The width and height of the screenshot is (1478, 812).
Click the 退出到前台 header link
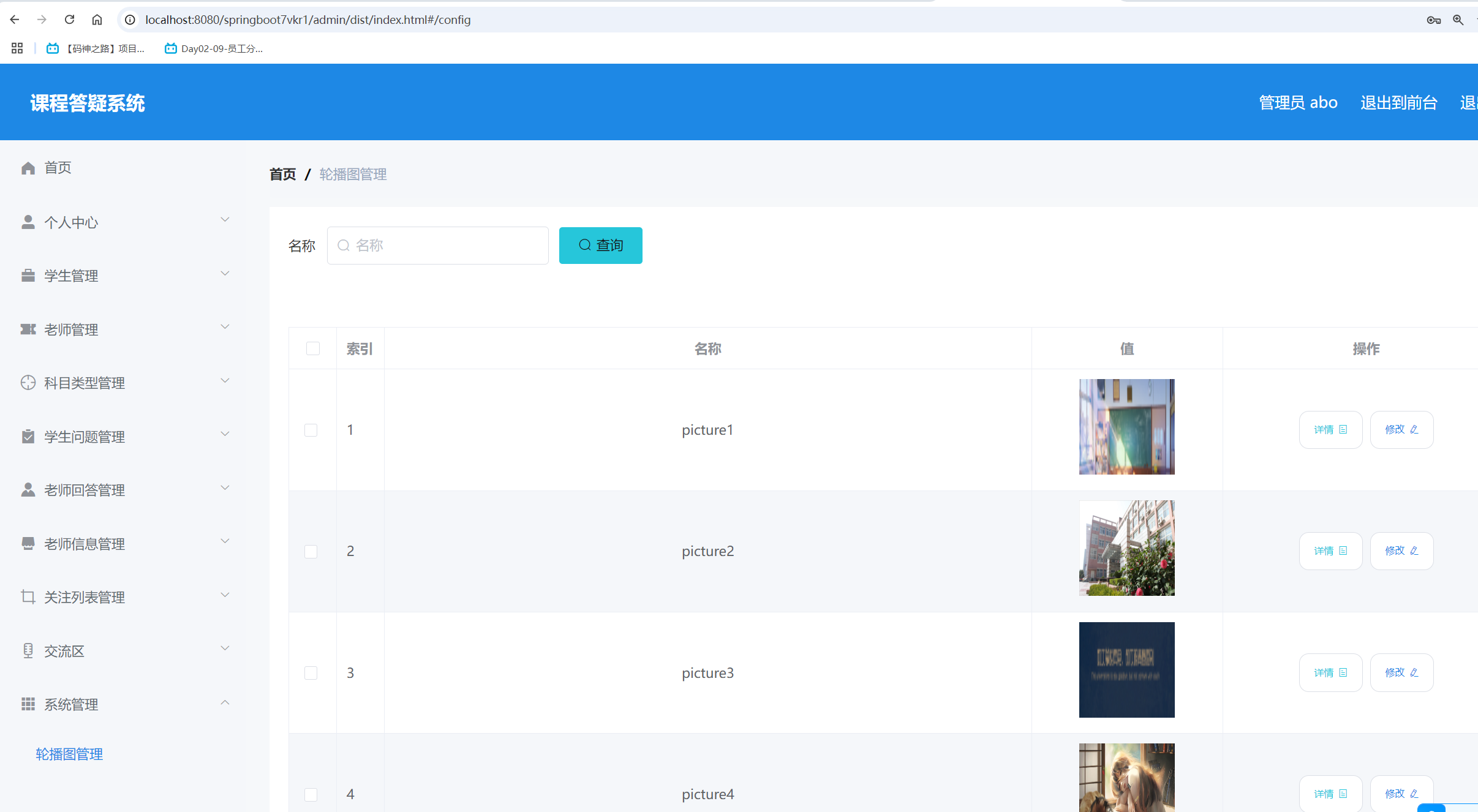[x=1399, y=102]
